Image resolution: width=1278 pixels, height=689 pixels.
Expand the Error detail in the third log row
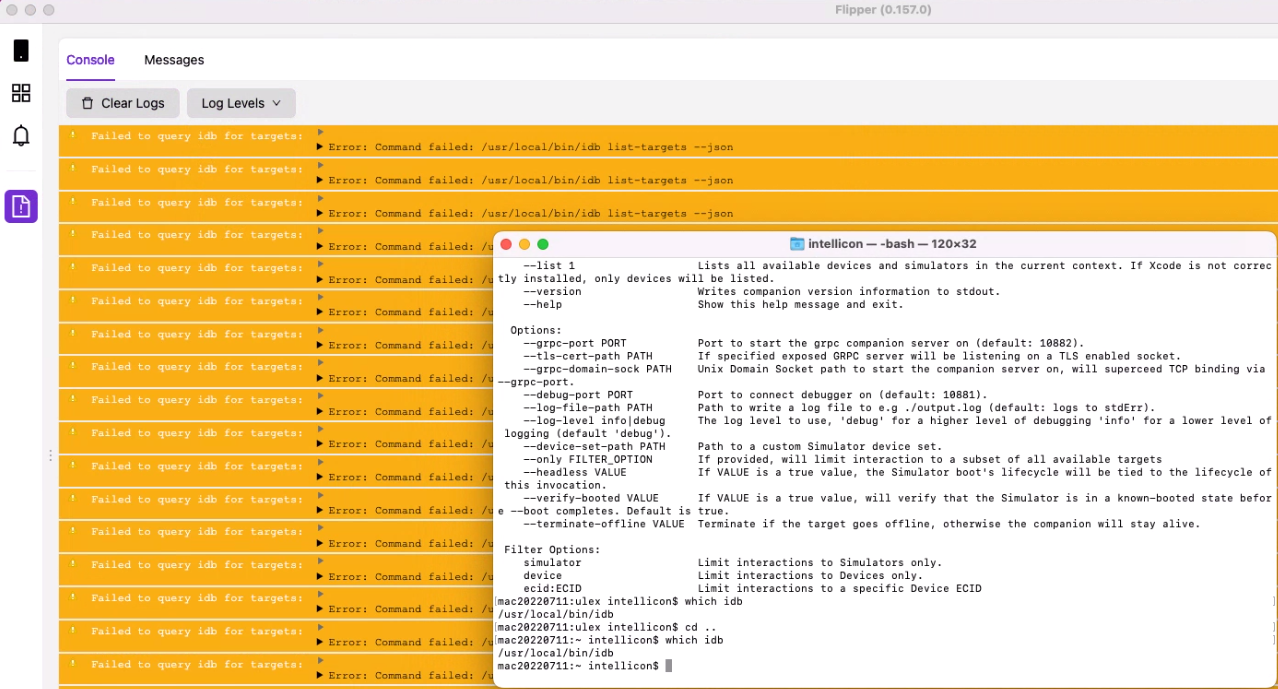click(x=320, y=213)
